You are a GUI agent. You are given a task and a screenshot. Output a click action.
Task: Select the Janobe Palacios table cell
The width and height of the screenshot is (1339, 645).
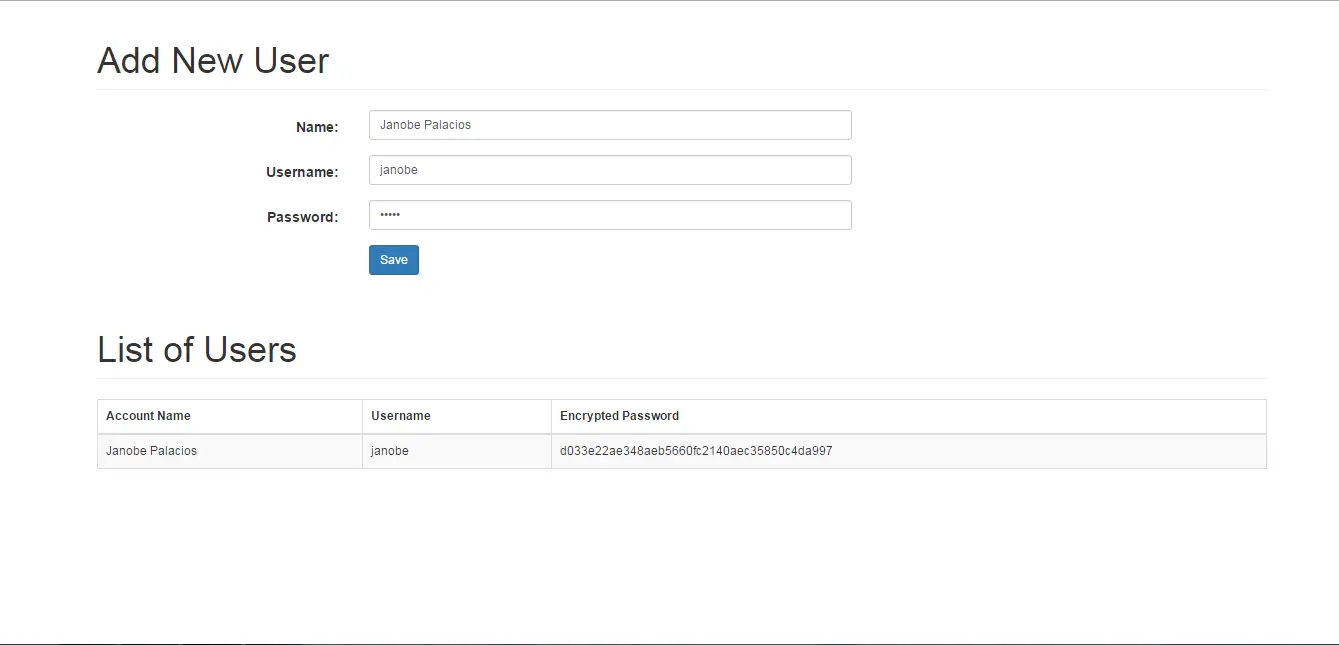point(230,451)
